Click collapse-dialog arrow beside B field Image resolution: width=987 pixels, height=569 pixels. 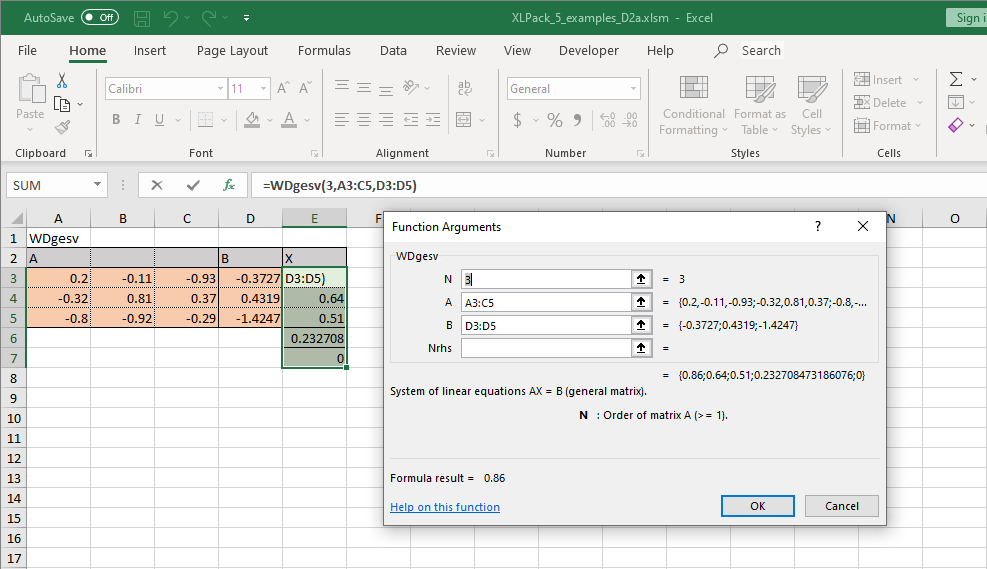click(641, 325)
